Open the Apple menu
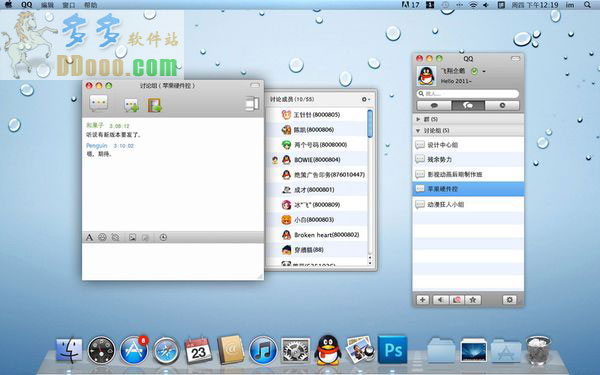Viewport: 600px width, 375px height. 8,5
